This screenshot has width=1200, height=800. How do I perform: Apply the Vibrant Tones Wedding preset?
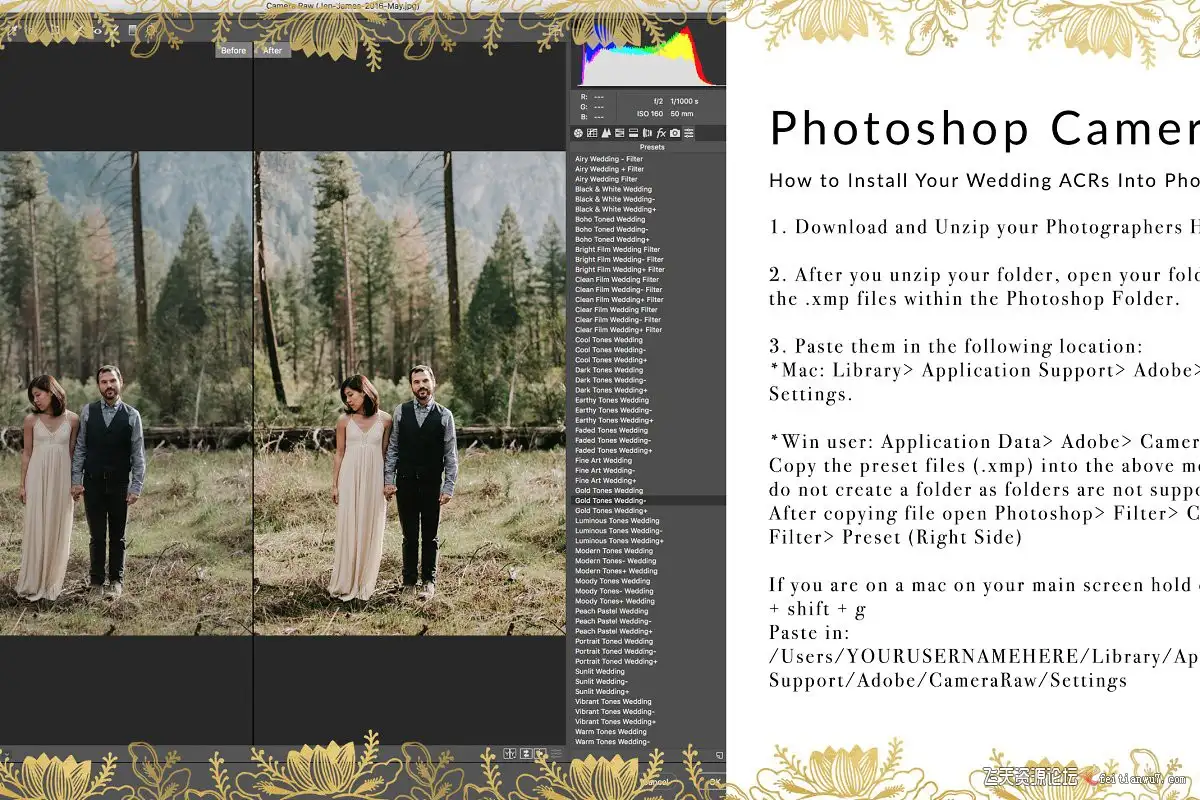coord(613,701)
